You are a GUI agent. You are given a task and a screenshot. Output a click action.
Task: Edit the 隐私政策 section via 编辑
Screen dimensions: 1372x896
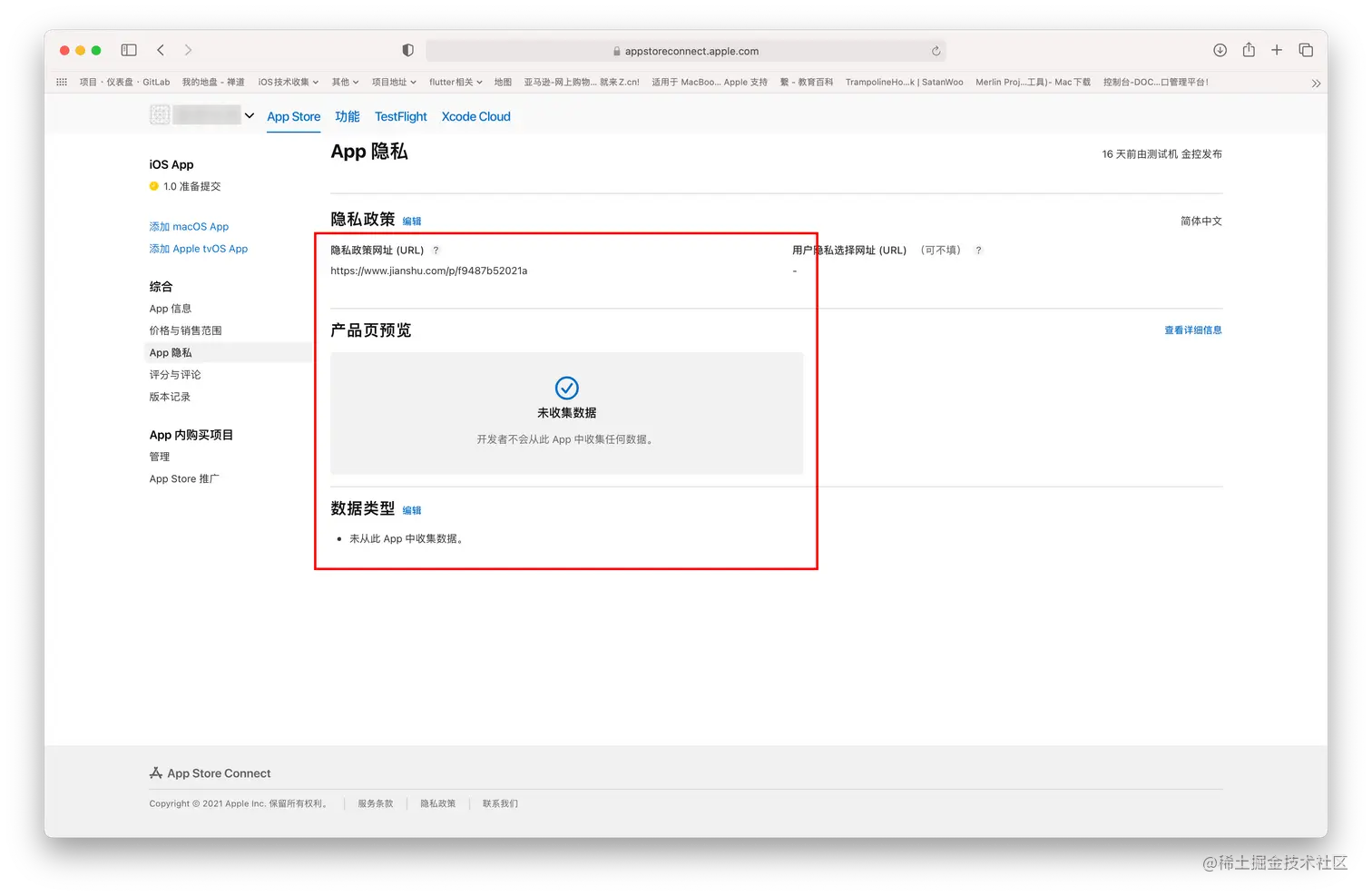click(412, 221)
